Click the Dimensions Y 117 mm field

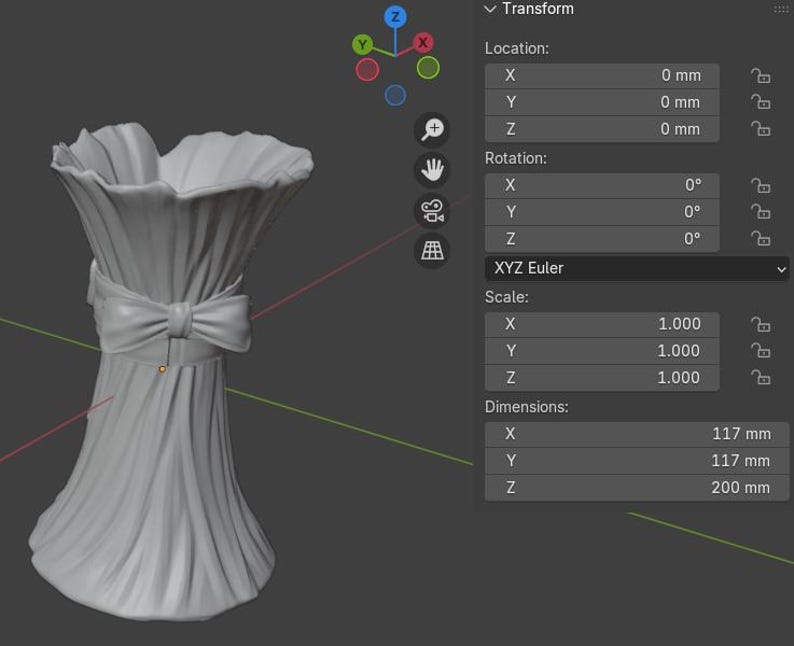[x=637, y=461]
